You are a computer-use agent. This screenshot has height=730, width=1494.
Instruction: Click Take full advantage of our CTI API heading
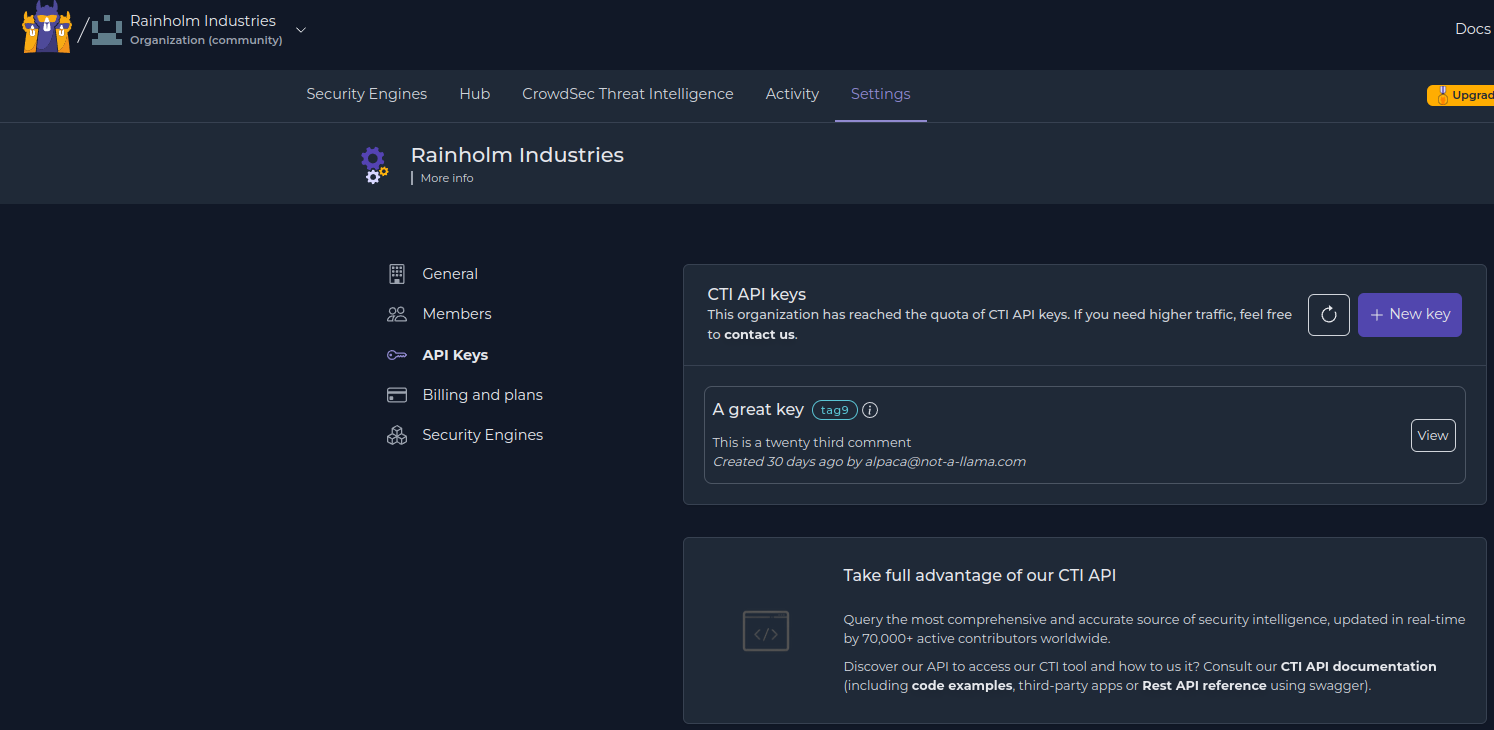[979, 576]
